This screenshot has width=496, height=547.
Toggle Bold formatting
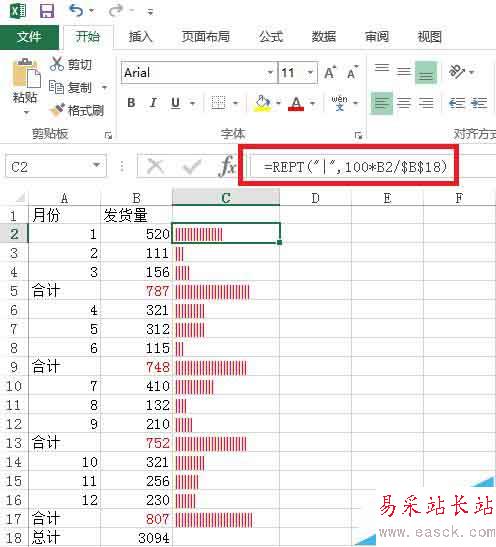(131, 103)
